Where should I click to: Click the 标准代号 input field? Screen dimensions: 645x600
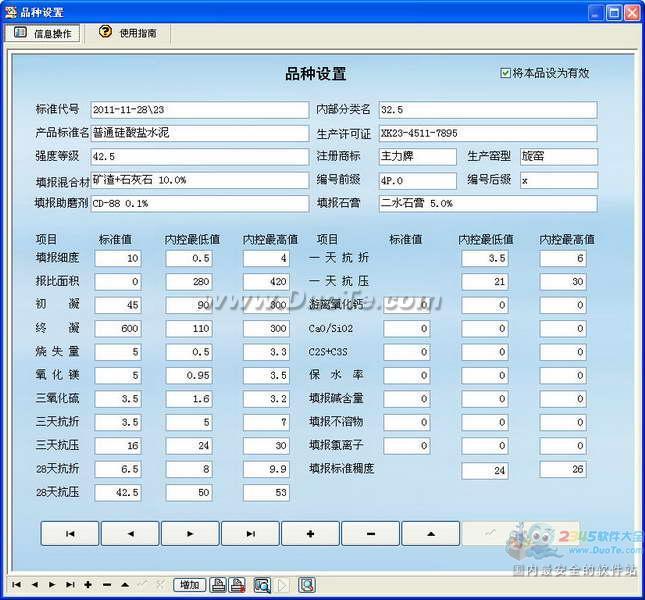pyautogui.click(x=199, y=110)
